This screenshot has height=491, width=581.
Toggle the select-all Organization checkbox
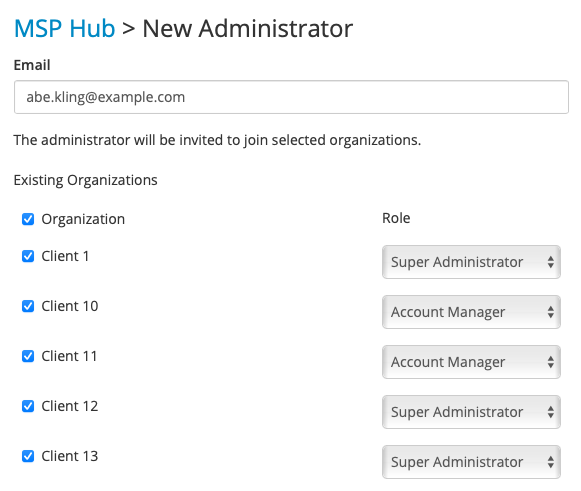point(28,219)
